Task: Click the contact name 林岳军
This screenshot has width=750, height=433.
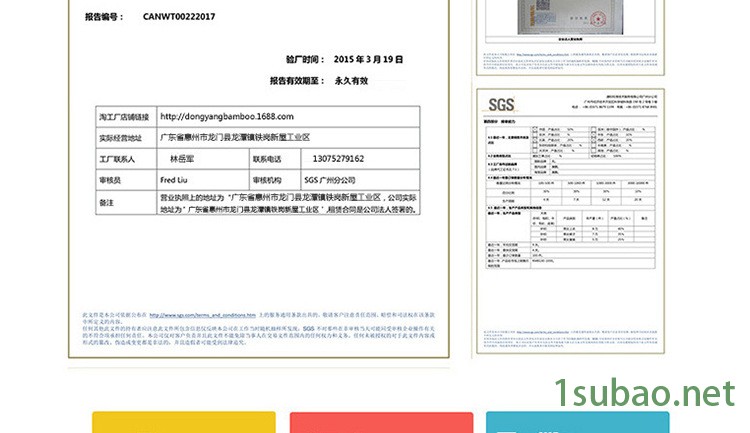Action: 183,159
